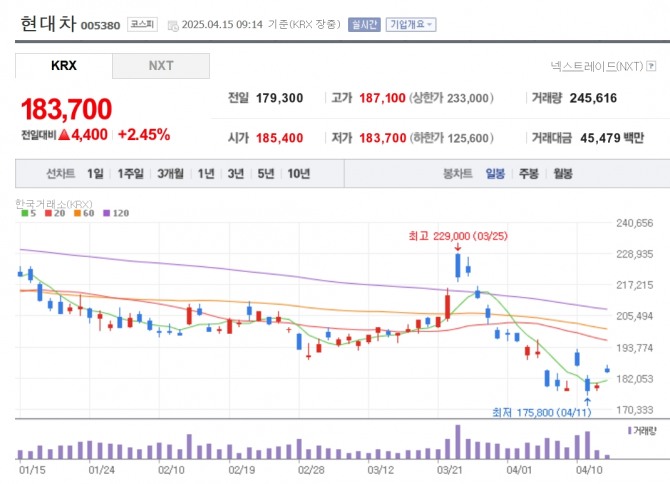
Task: Click the help icon next to 넥스트레이드(NXT)
Action: [x=651, y=66]
